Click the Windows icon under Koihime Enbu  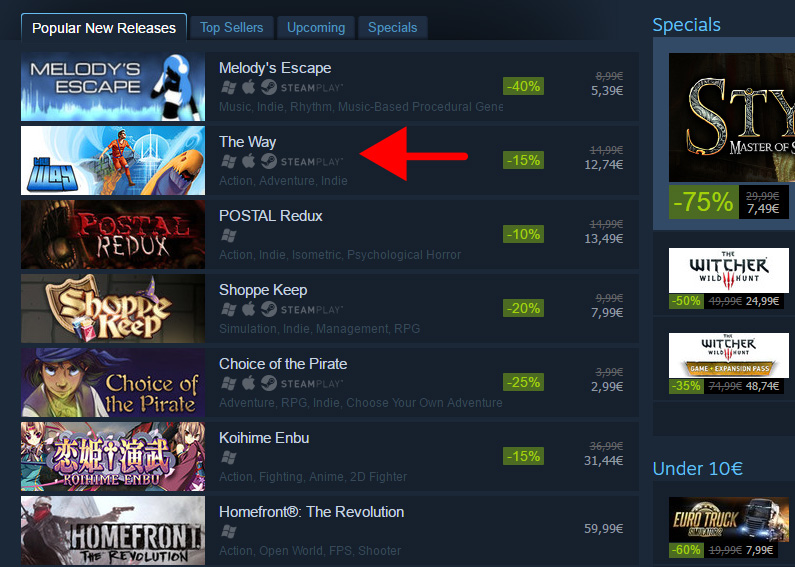coord(229,457)
